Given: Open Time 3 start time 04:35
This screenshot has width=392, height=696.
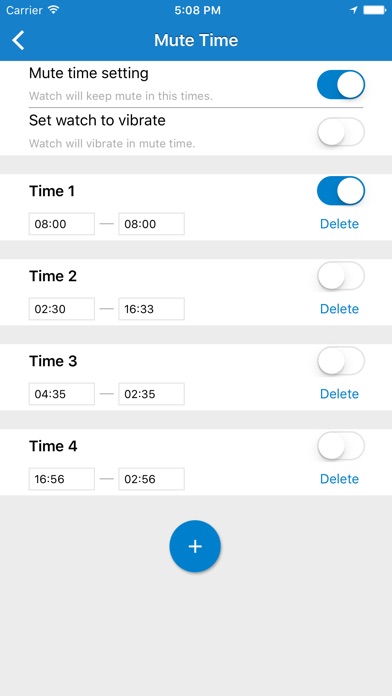Looking at the screenshot, I should tap(62, 394).
